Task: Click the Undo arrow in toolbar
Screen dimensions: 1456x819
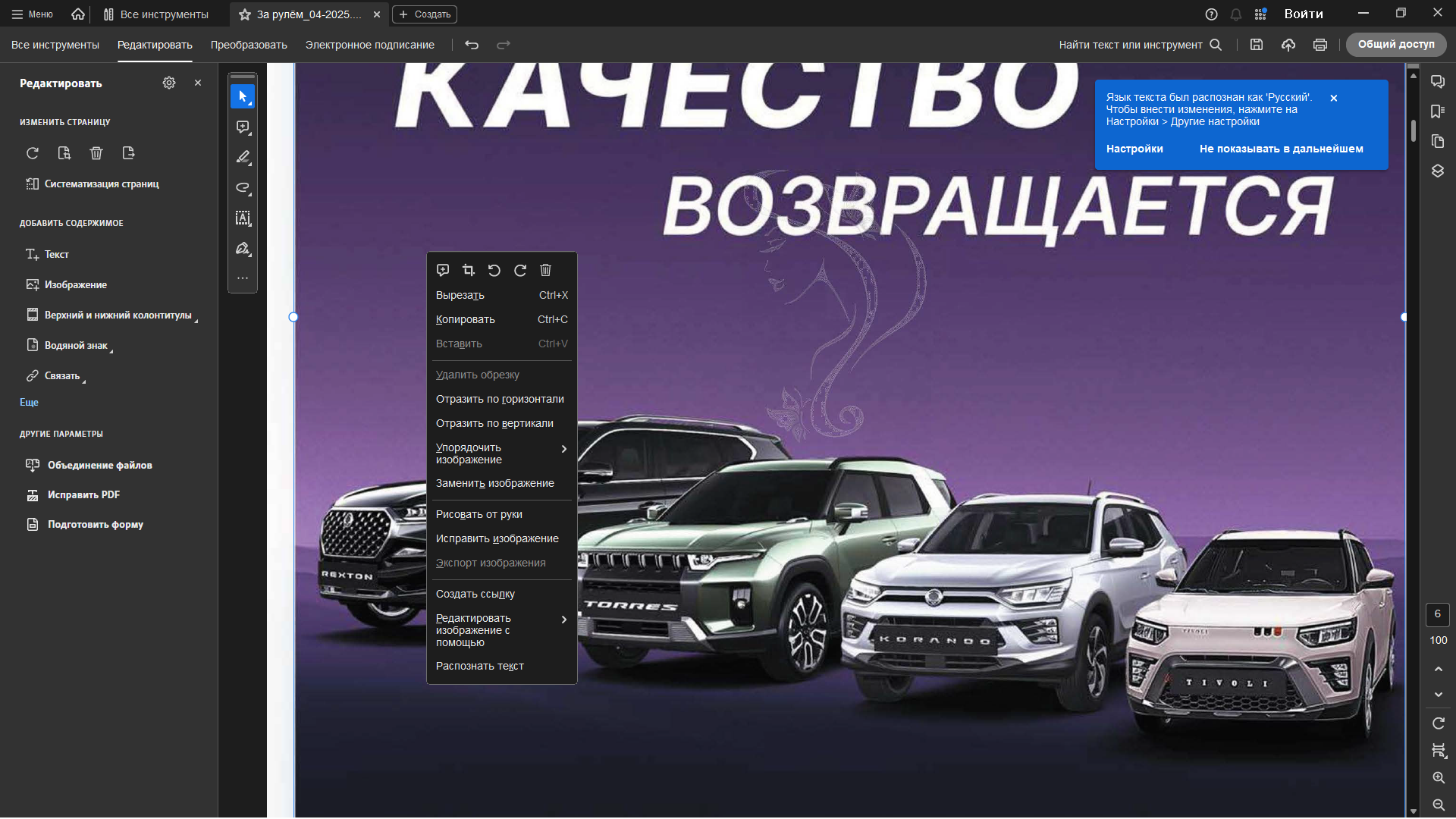Action: 472,45
